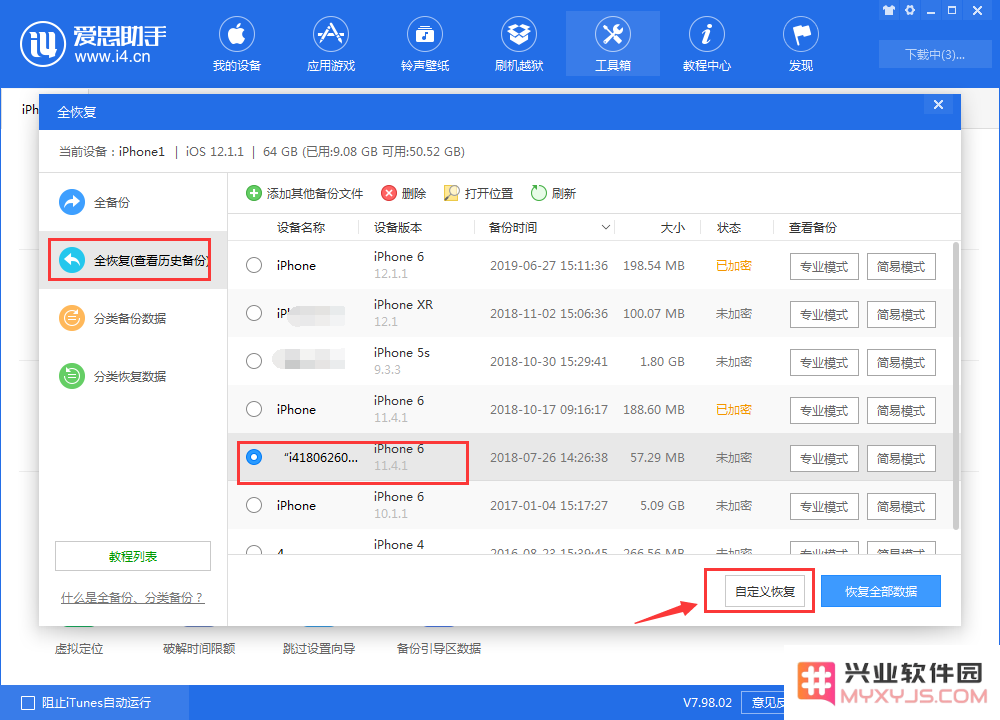Open 刷机越狱 flash and jailbreak section
Image resolution: width=1000 pixels, height=720 pixels.
(518, 45)
